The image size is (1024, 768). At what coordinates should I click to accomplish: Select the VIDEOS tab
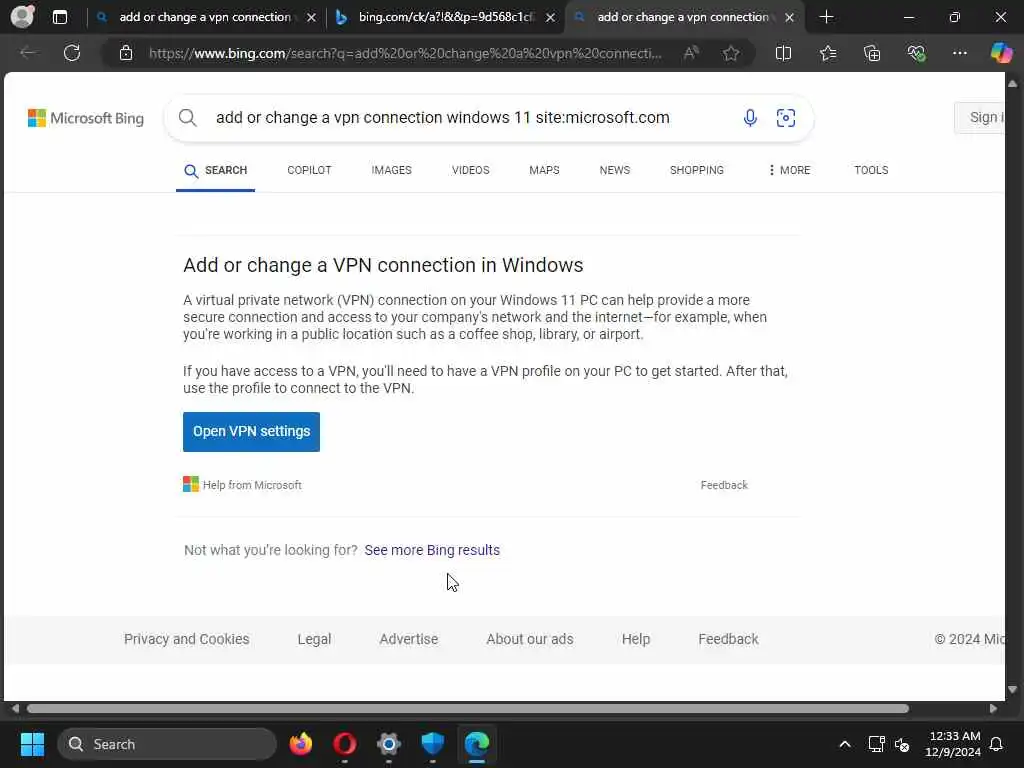click(470, 170)
